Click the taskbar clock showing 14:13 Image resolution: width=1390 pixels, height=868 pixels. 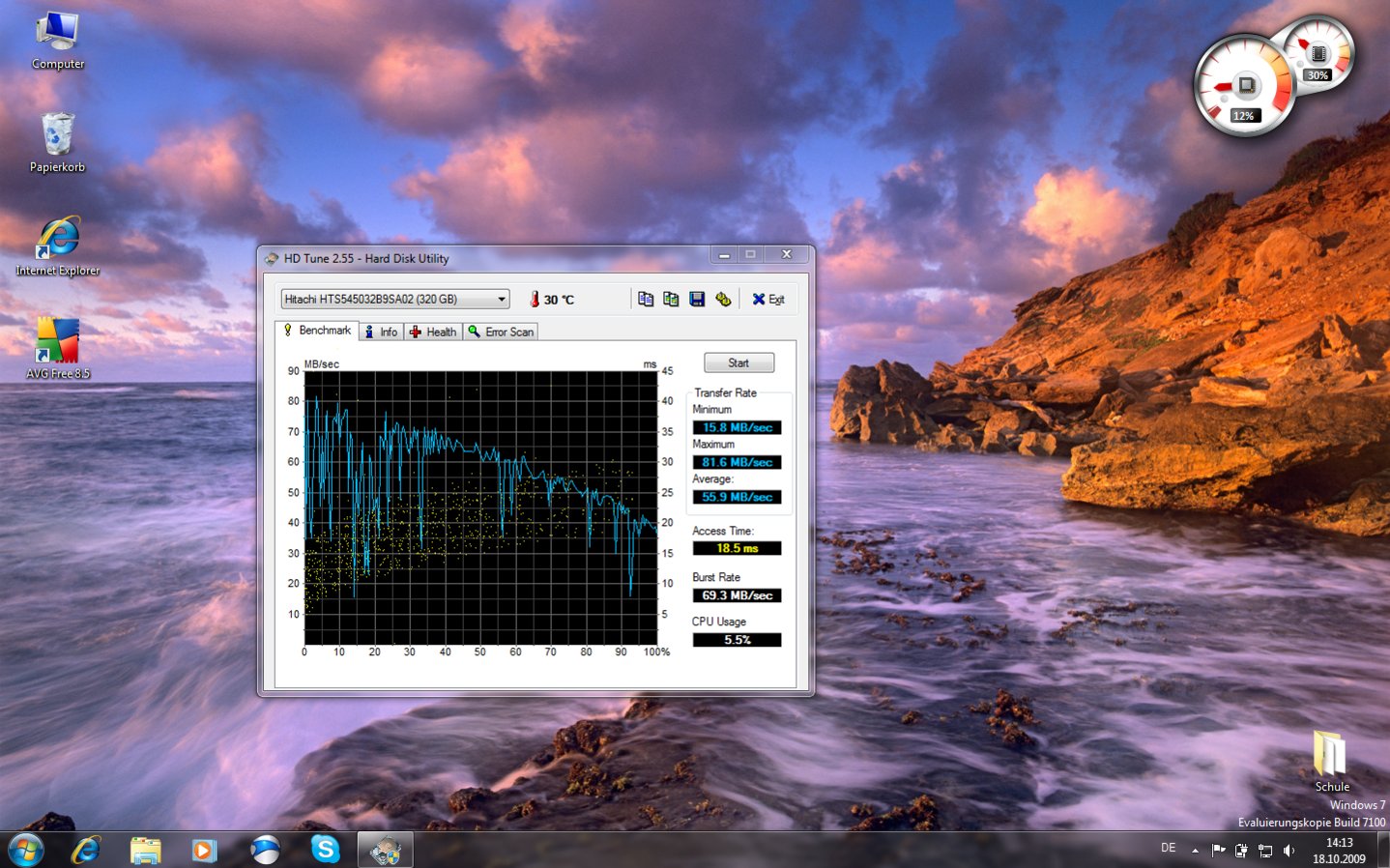pos(1339,851)
